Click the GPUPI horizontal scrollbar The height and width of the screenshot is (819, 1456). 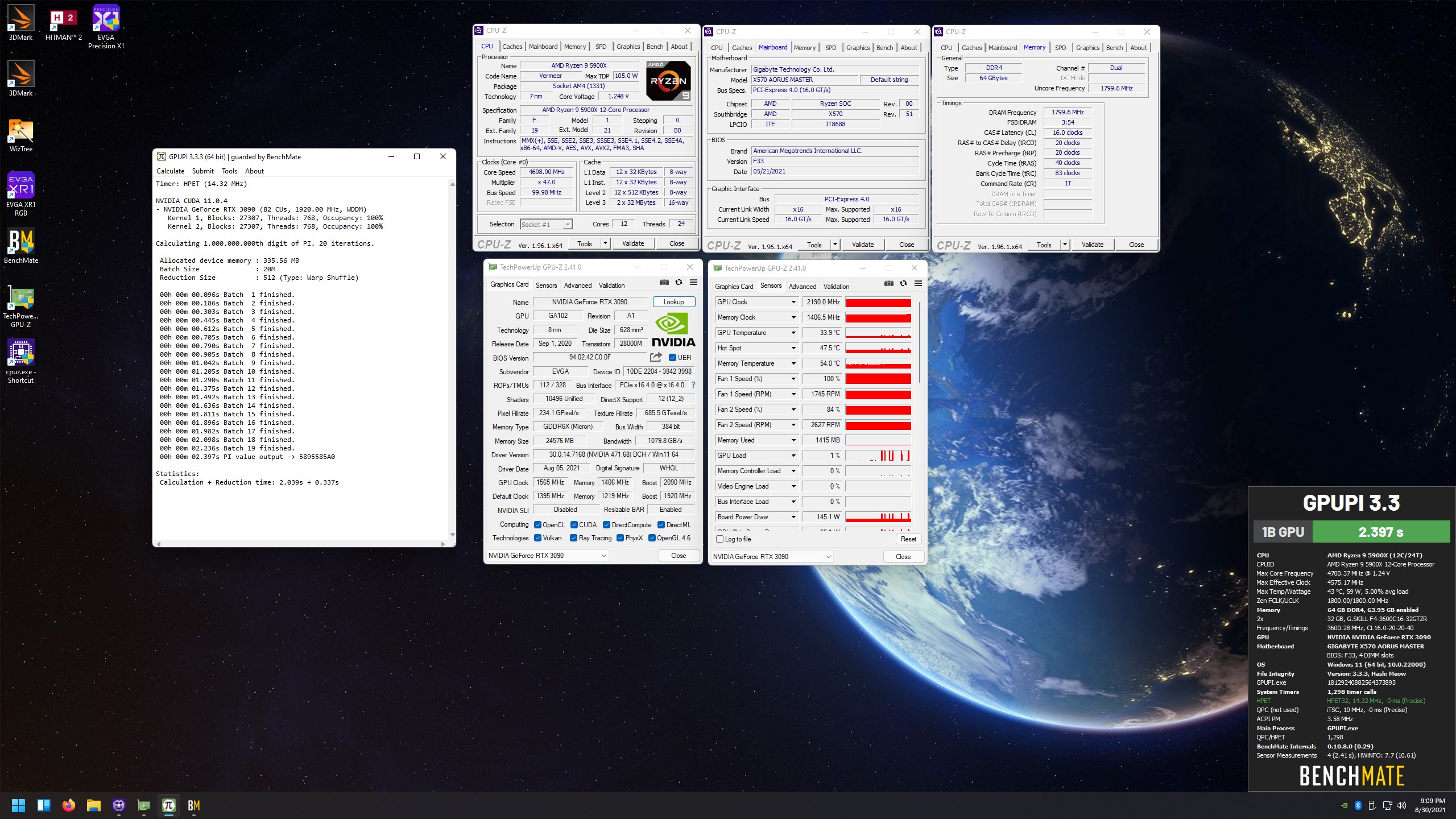click(301, 544)
